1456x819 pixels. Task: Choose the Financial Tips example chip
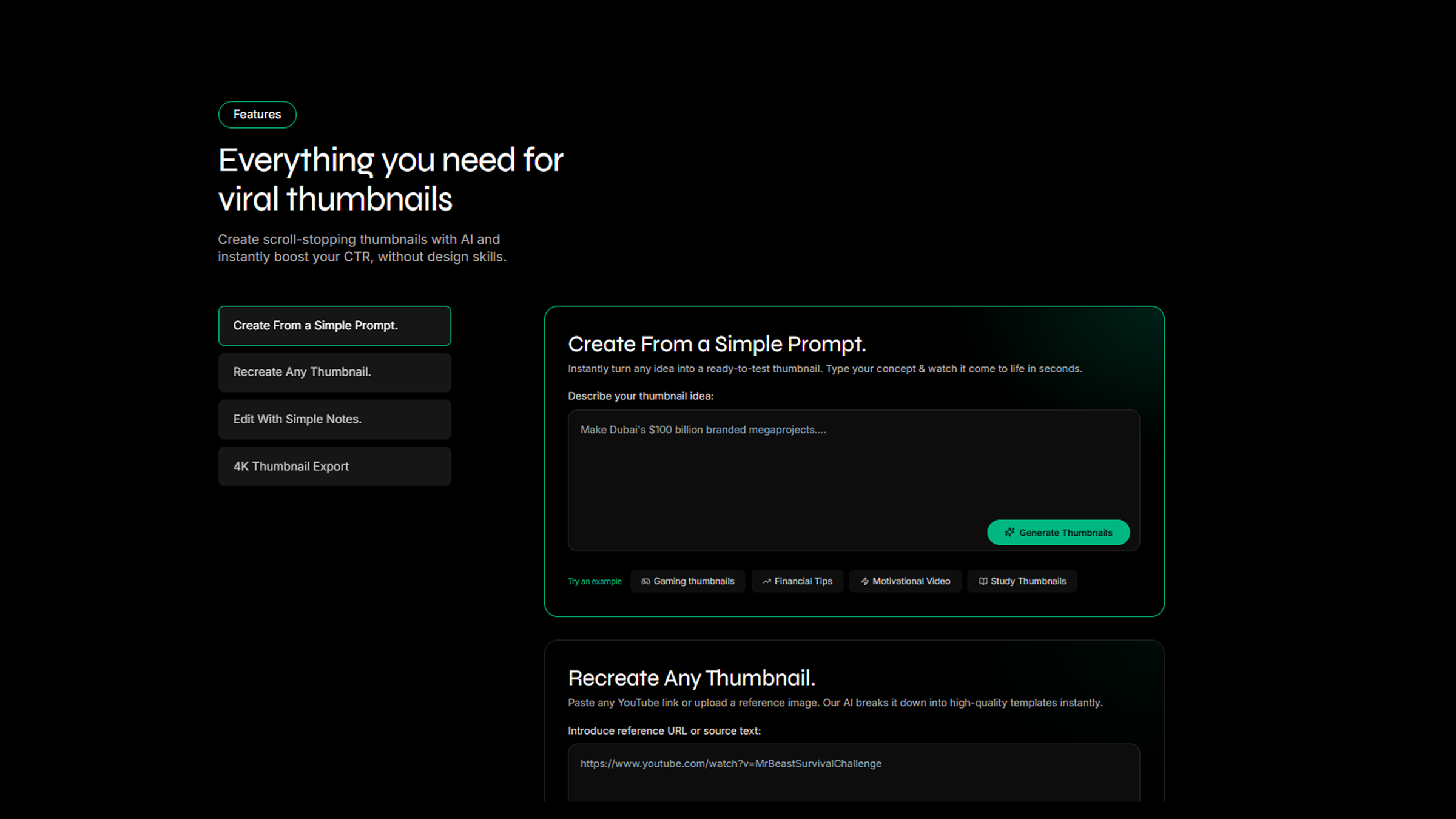coord(797,581)
